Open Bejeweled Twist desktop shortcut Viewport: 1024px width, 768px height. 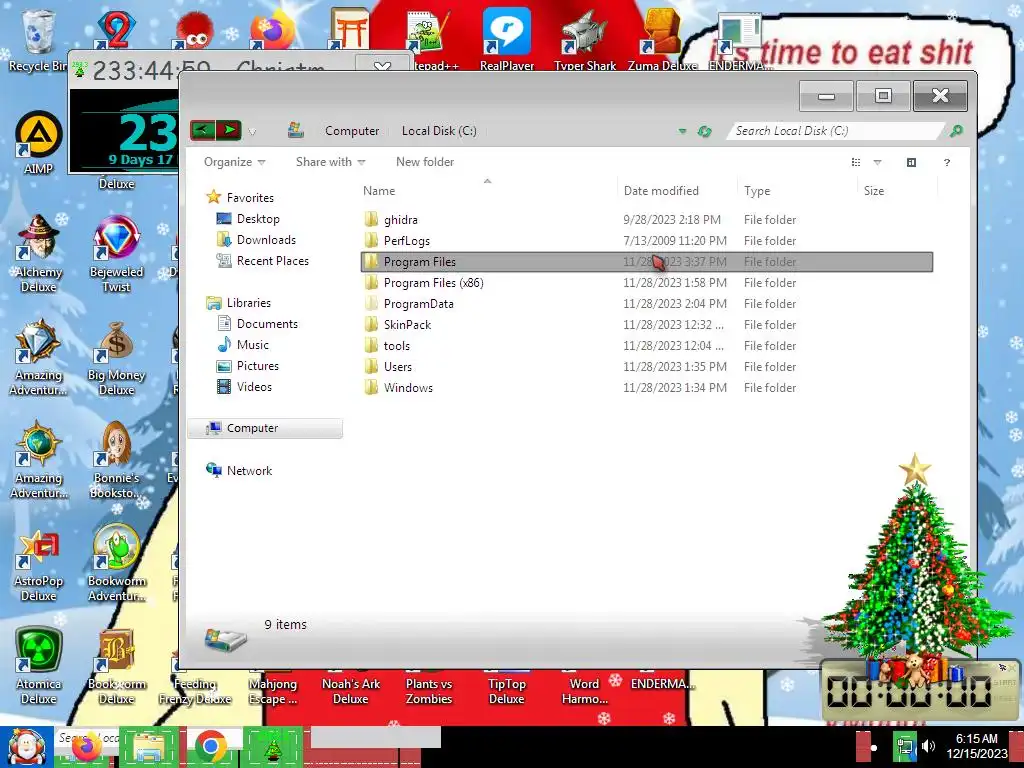point(116,253)
